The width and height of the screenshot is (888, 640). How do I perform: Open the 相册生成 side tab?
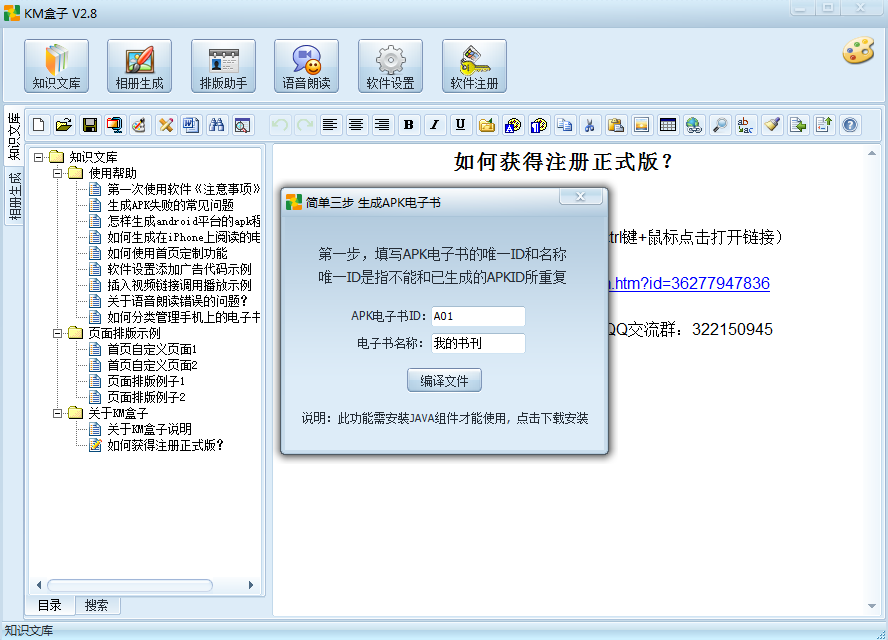(x=12, y=193)
